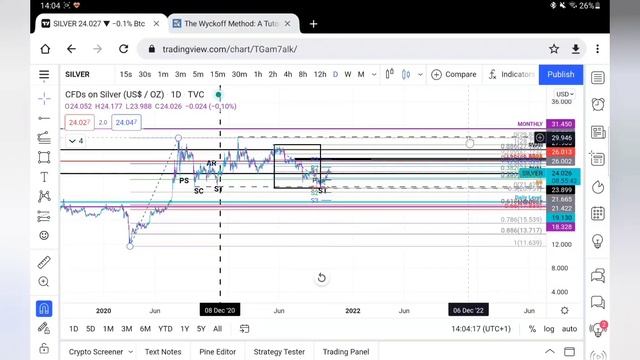Open the calendar grid icon
The image size is (640, 360).
click(x=598, y=213)
